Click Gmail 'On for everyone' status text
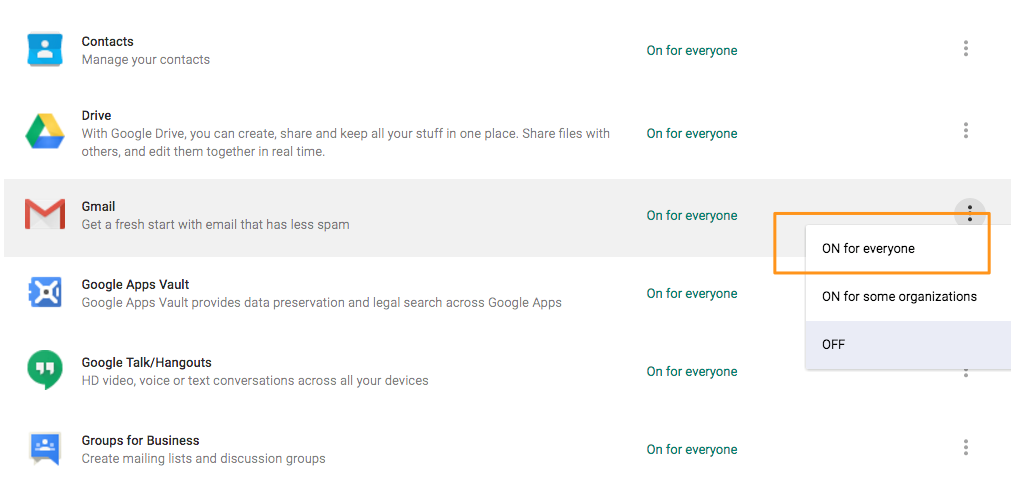The image size is (1011, 492). 692,215
